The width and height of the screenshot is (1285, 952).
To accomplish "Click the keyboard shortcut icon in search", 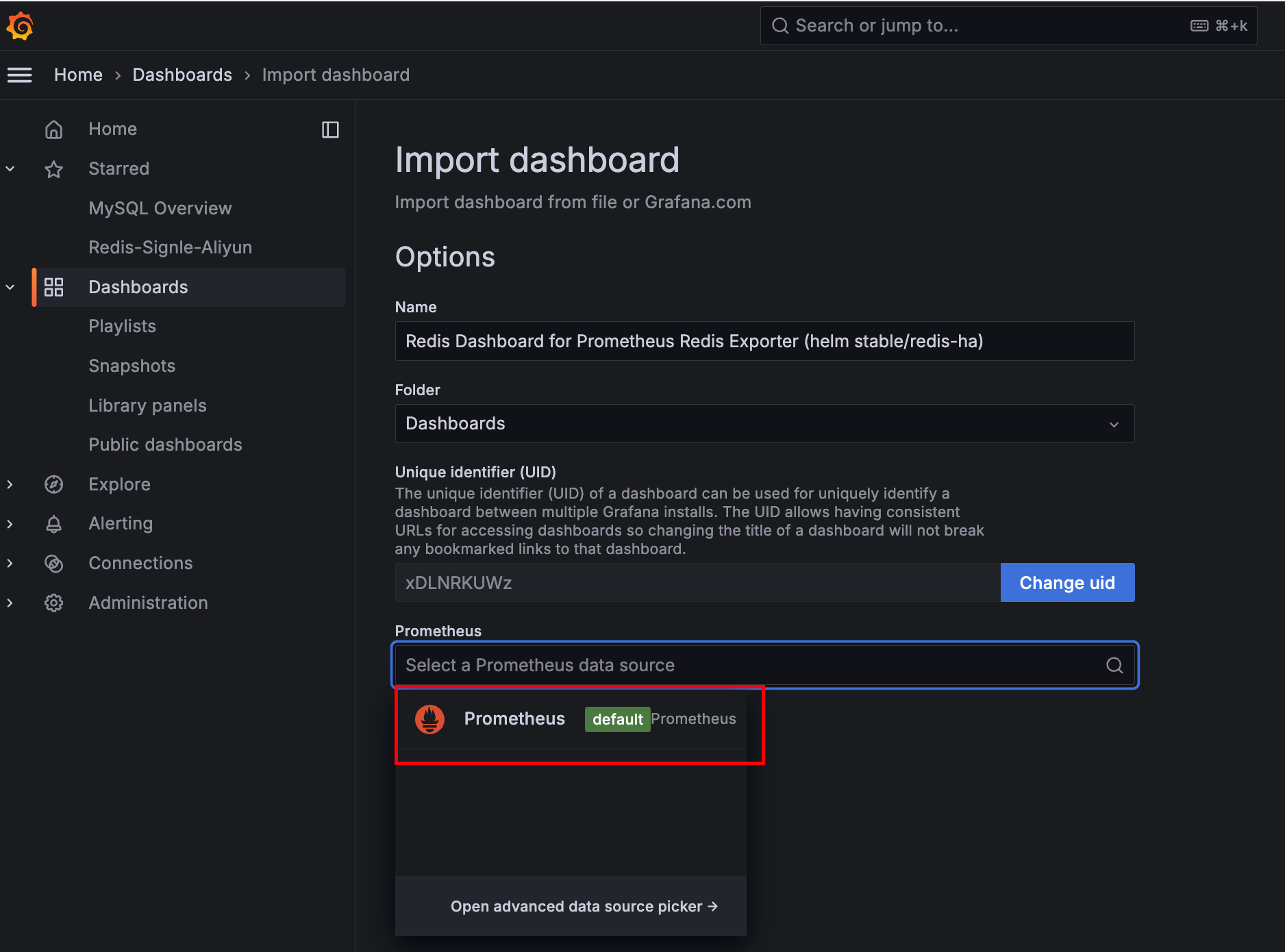I will (x=1199, y=26).
